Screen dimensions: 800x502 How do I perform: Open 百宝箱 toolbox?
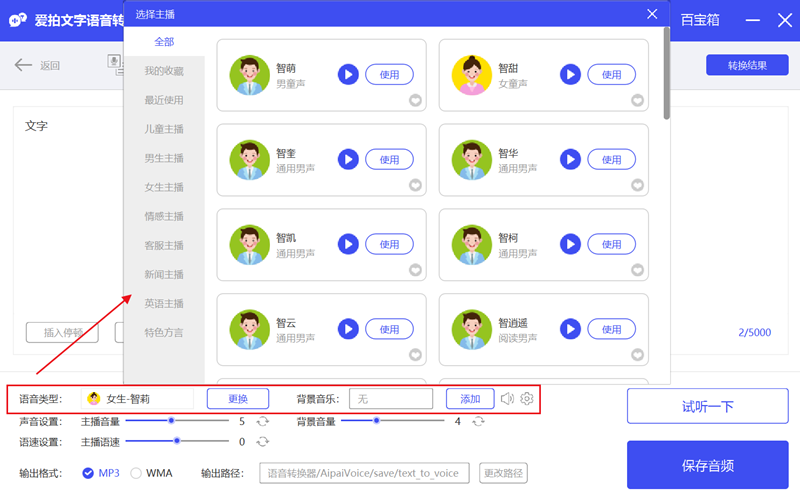(700, 20)
